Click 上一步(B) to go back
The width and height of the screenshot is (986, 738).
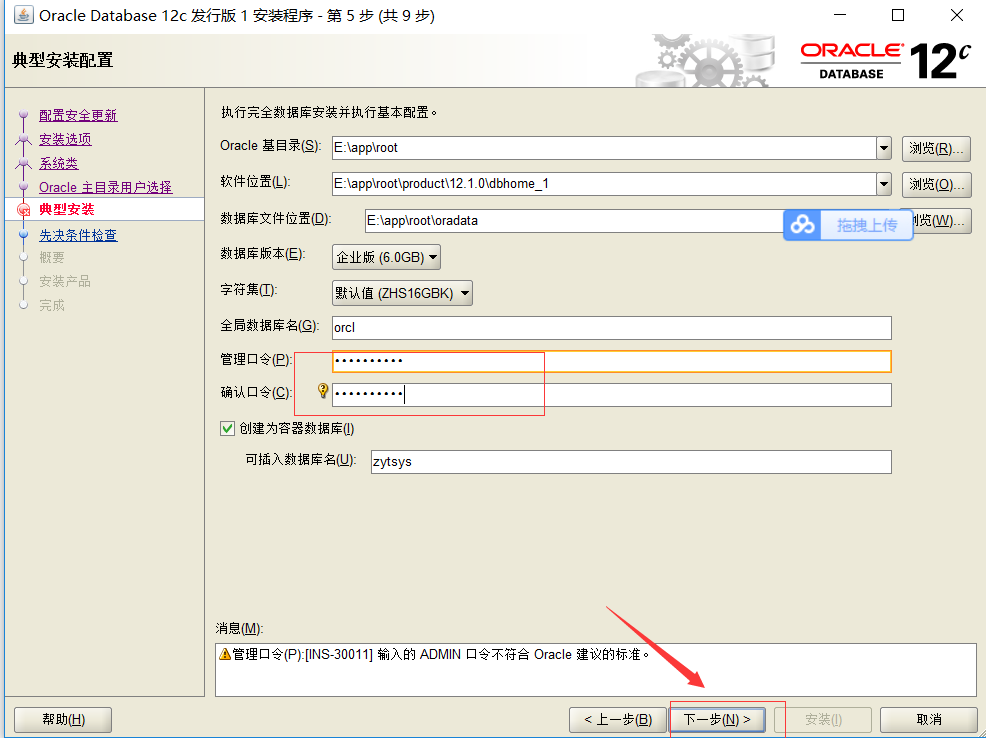pos(618,719)
